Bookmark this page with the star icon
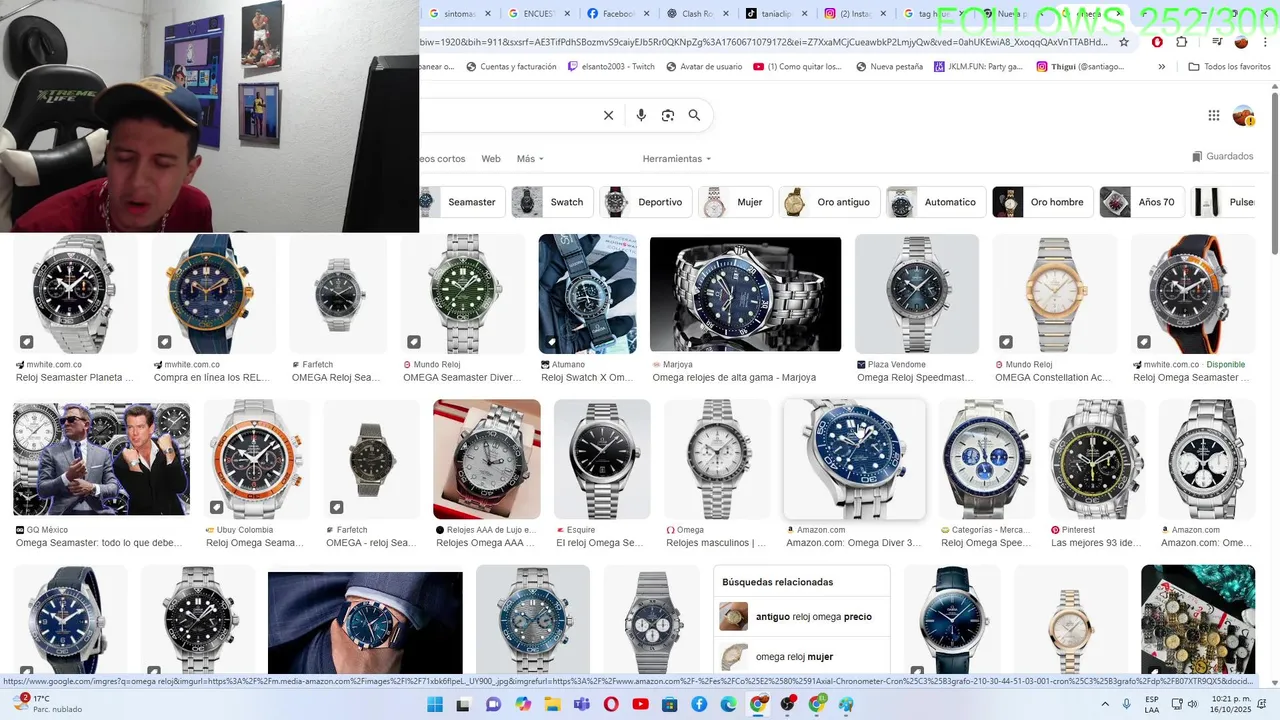 (1124, 42)
